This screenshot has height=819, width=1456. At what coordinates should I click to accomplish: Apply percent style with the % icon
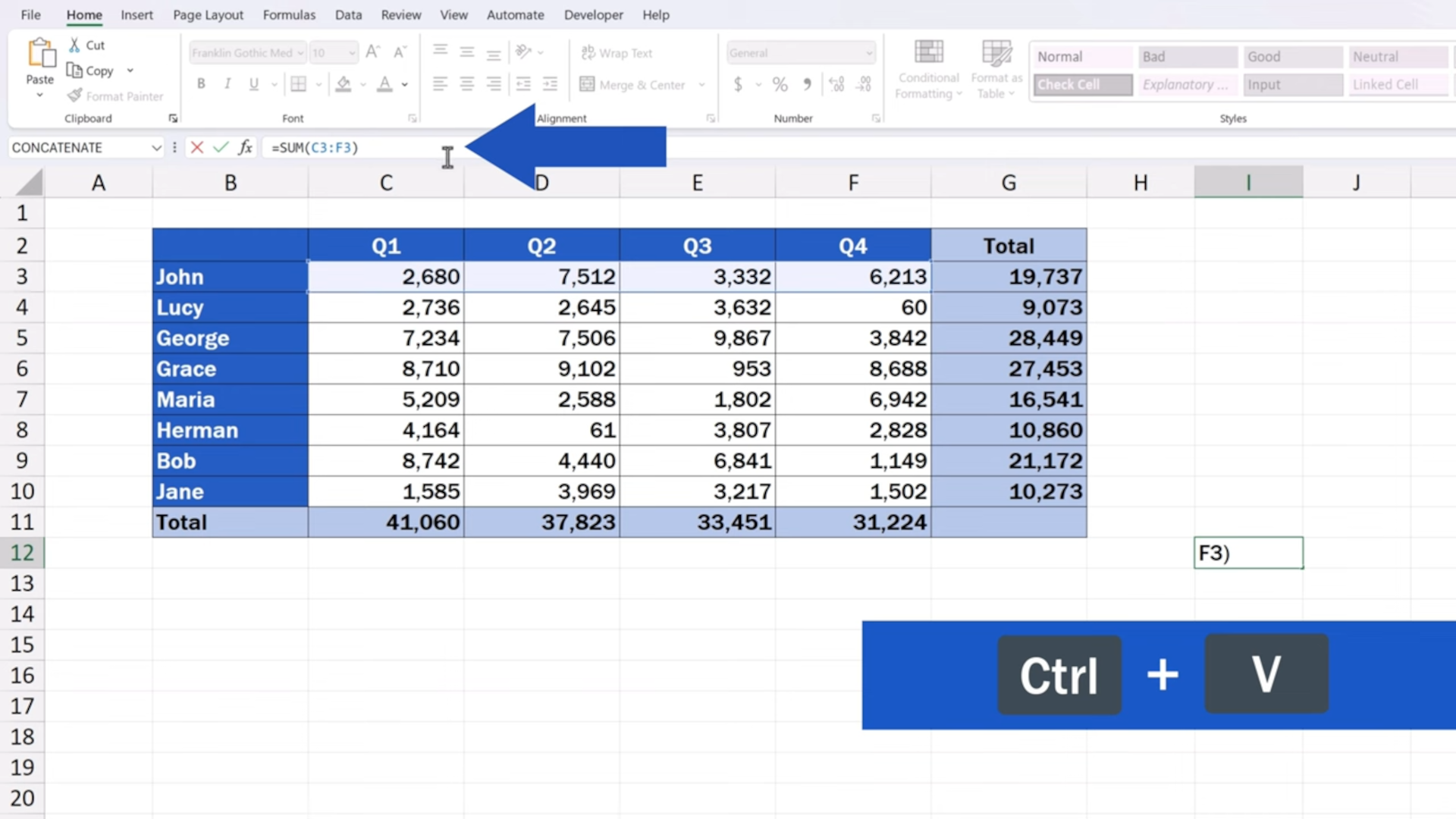(780, 85)
